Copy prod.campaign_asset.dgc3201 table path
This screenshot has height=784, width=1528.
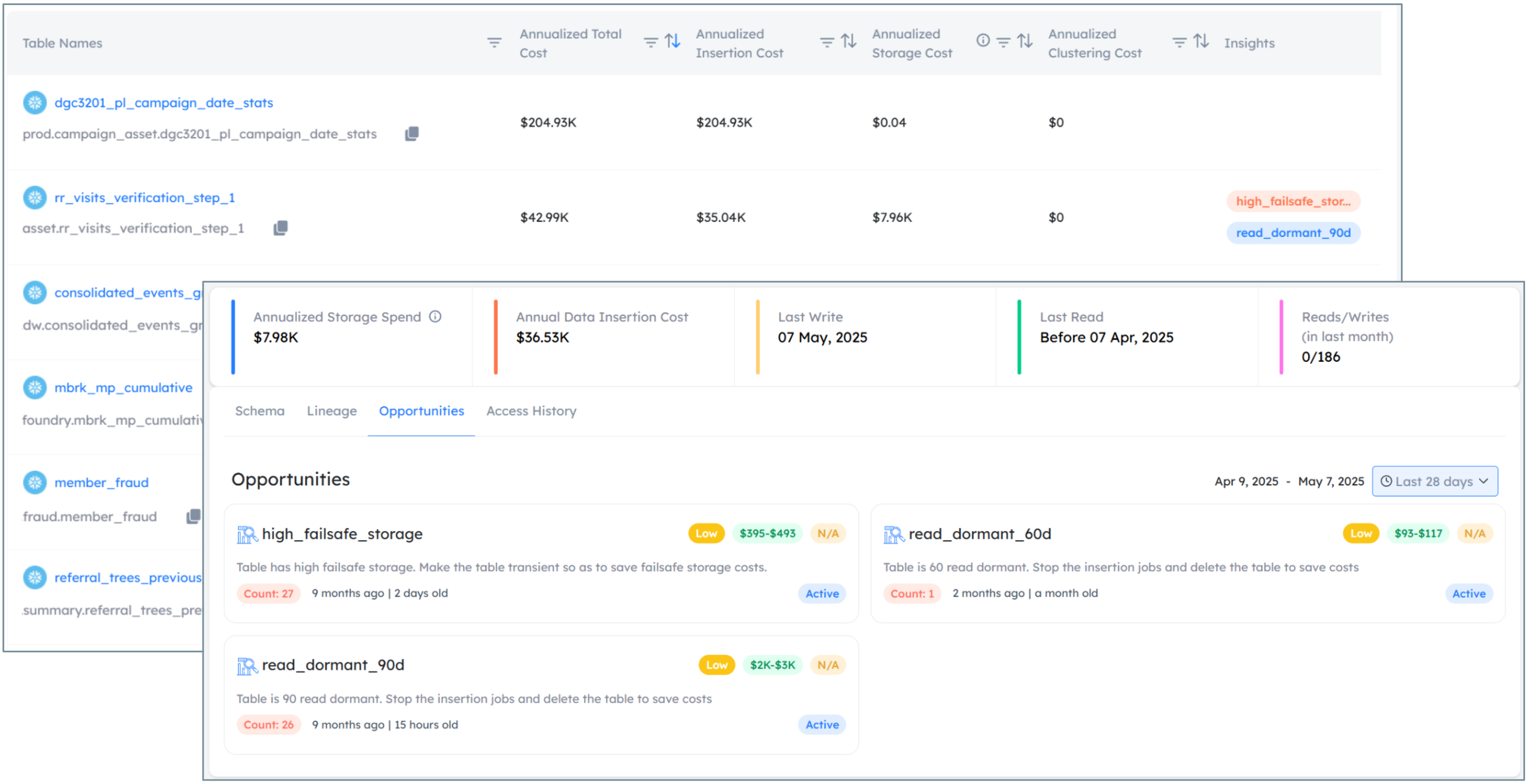(411, 134)
